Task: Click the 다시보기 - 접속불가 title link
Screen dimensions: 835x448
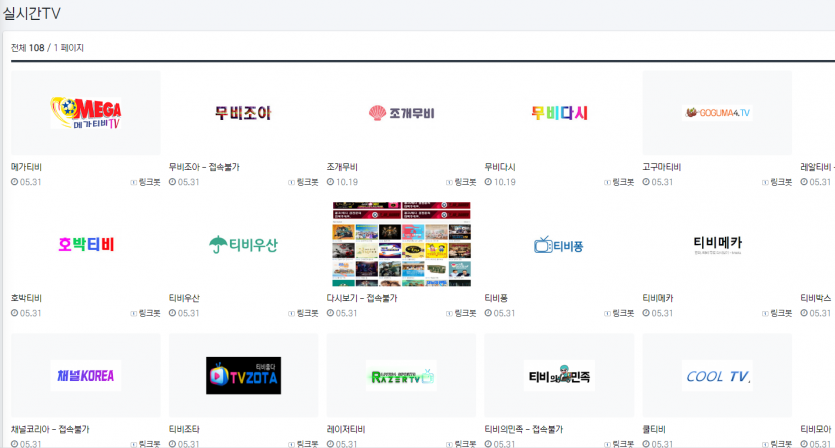Action: [x=362, y=298]
